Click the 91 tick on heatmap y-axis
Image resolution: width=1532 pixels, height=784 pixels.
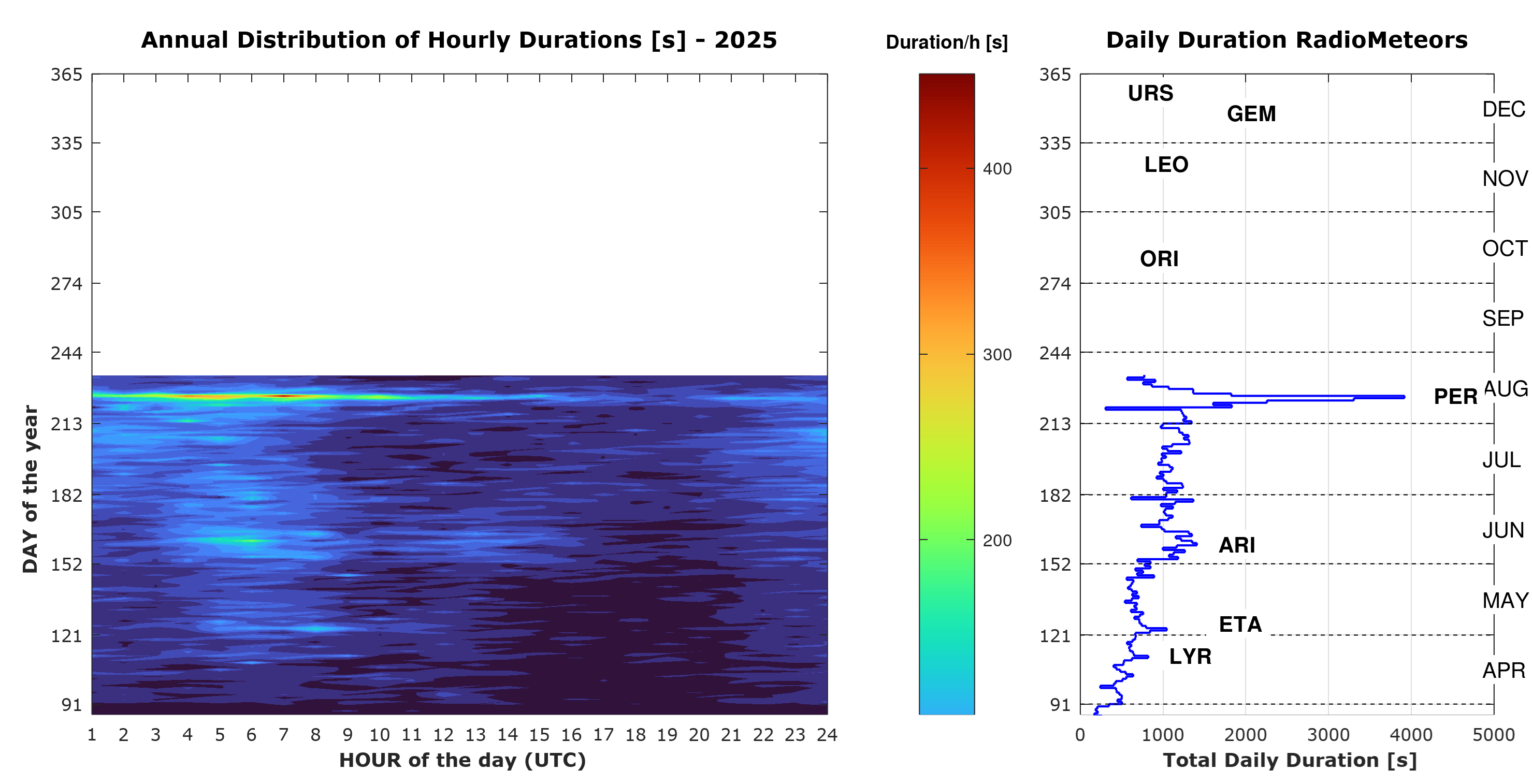coord(71,705)
